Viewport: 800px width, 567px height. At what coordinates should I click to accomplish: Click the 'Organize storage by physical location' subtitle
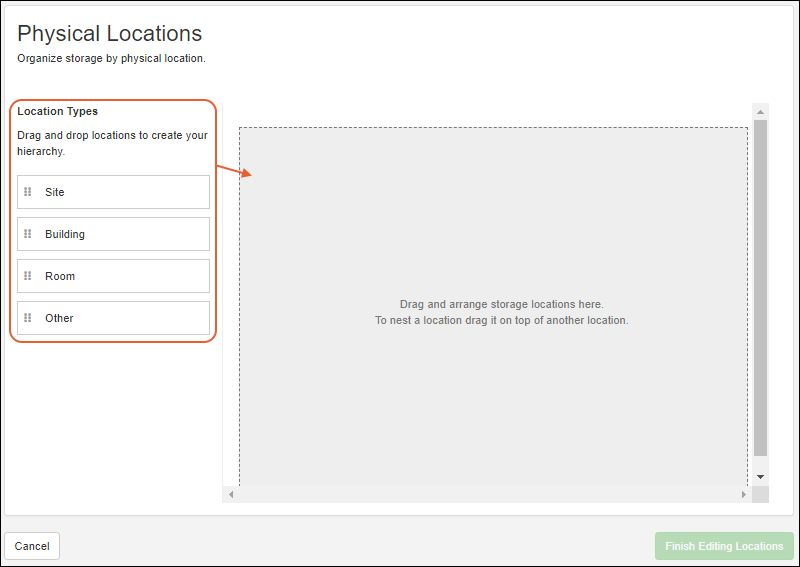click(x=111, y=58)
